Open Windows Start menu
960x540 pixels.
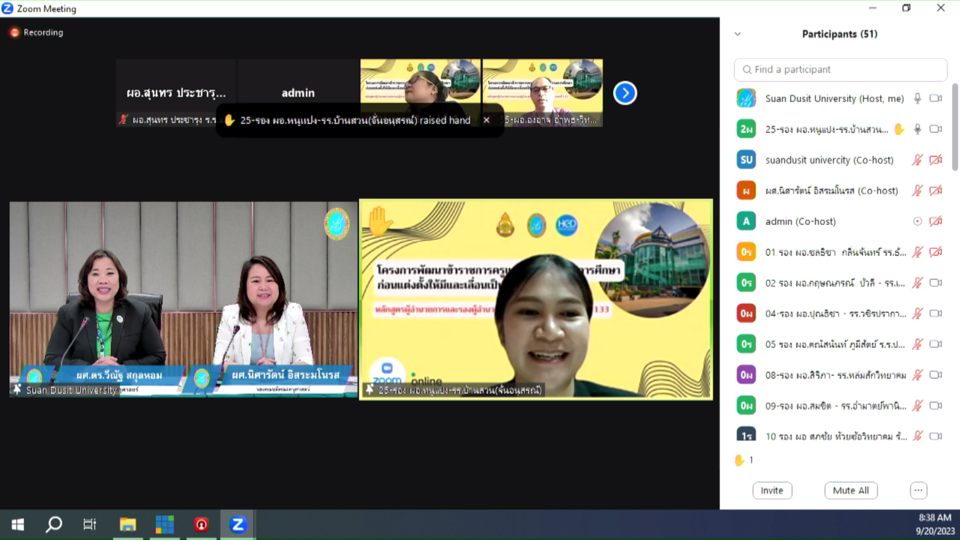click(x=17, y=524)
